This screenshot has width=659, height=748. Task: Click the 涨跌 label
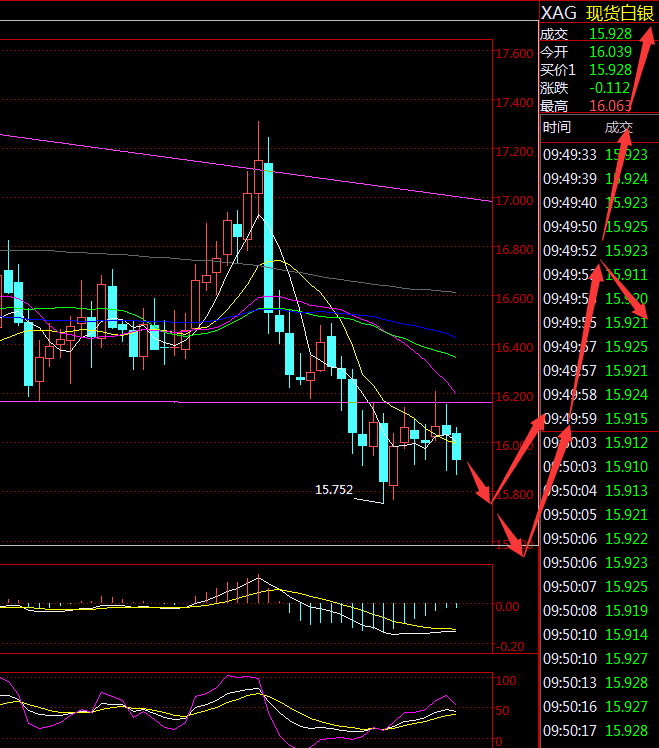coord(554,88)
